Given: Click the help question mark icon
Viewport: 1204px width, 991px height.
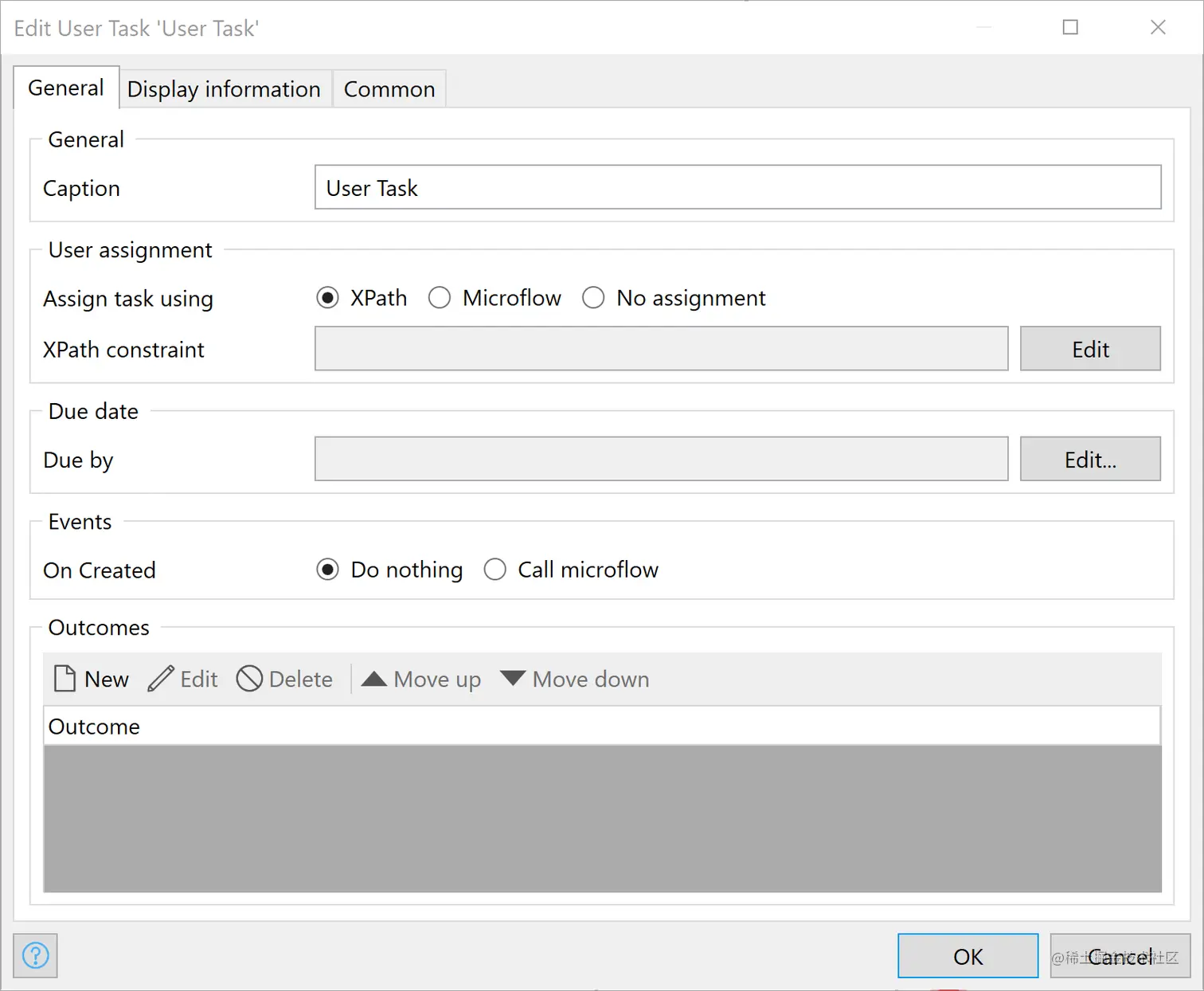Looking at the screenshot, I should click(x=35, y=955).
